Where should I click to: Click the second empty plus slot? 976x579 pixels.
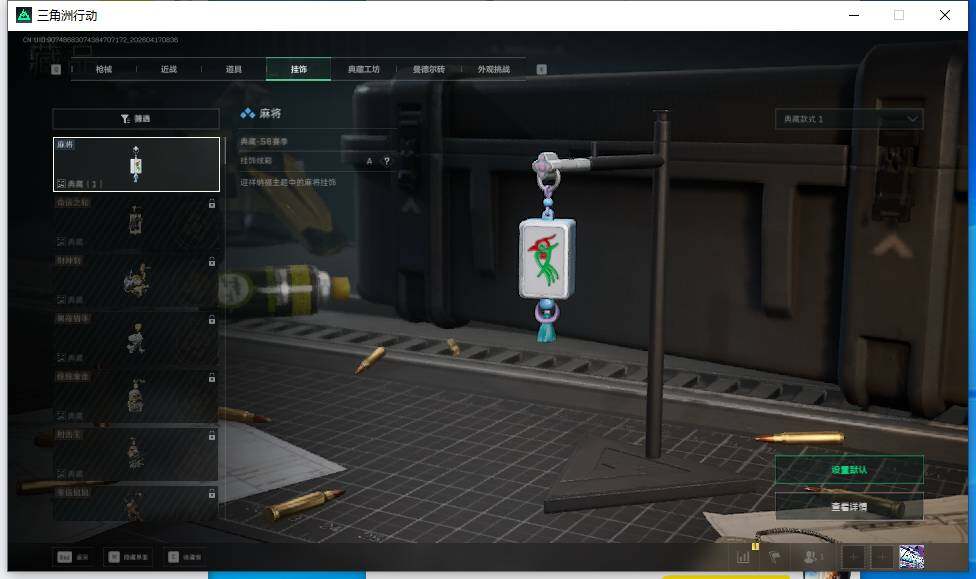click(882, 557)
